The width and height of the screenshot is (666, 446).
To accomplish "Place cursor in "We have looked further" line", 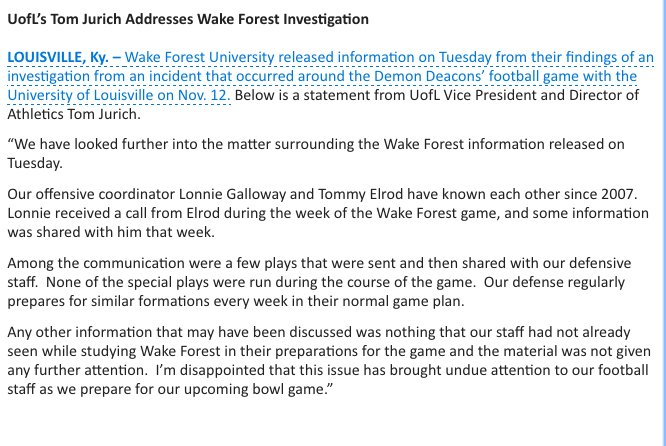I will tap(316, 144).
